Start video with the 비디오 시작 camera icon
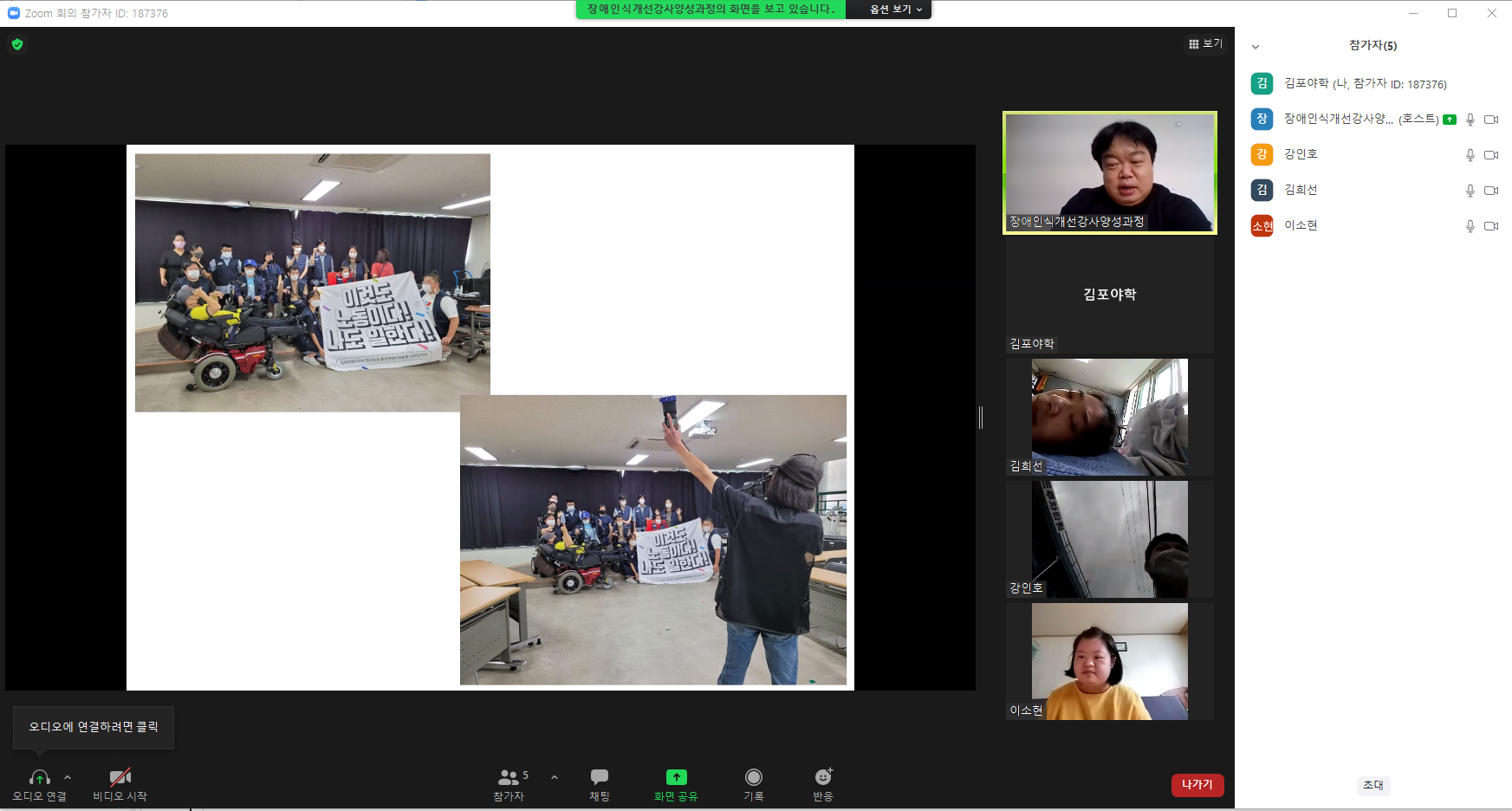 pos(120,777)
